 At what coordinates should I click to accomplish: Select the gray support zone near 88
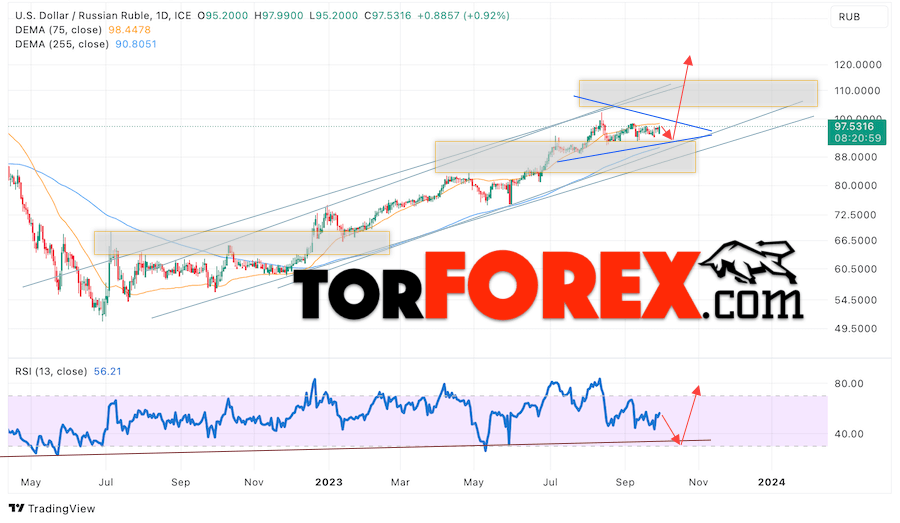(x=565, y=157)
